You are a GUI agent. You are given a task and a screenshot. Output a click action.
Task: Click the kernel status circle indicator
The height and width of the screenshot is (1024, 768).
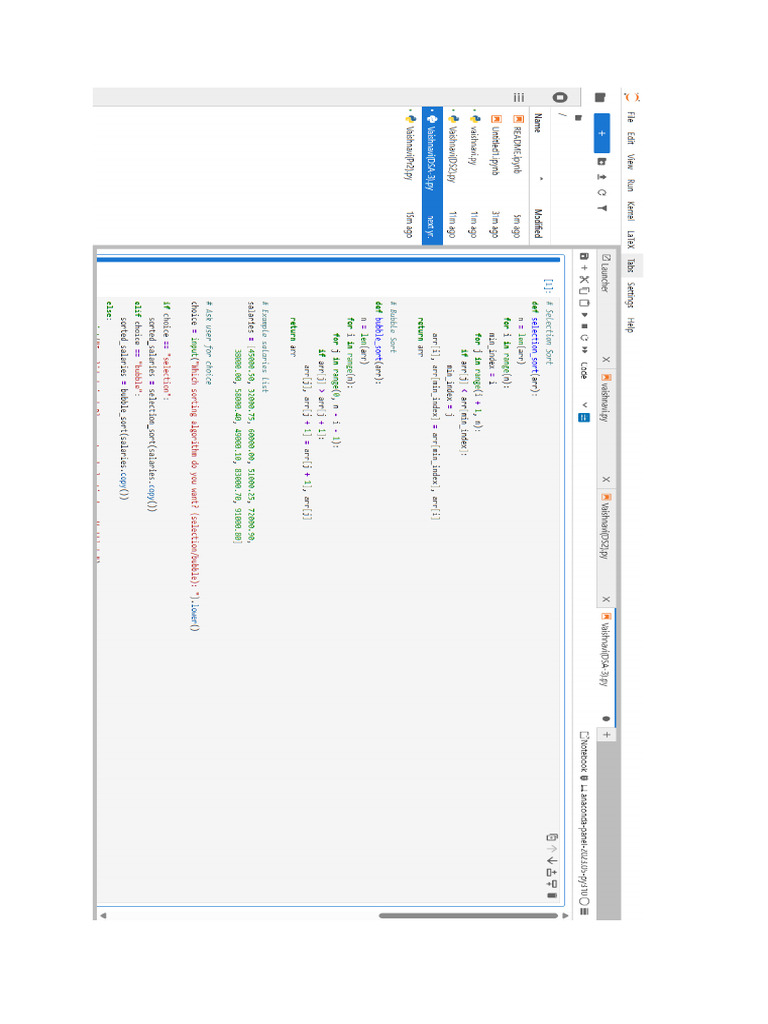pyautogui.click(x=584, y=901)
